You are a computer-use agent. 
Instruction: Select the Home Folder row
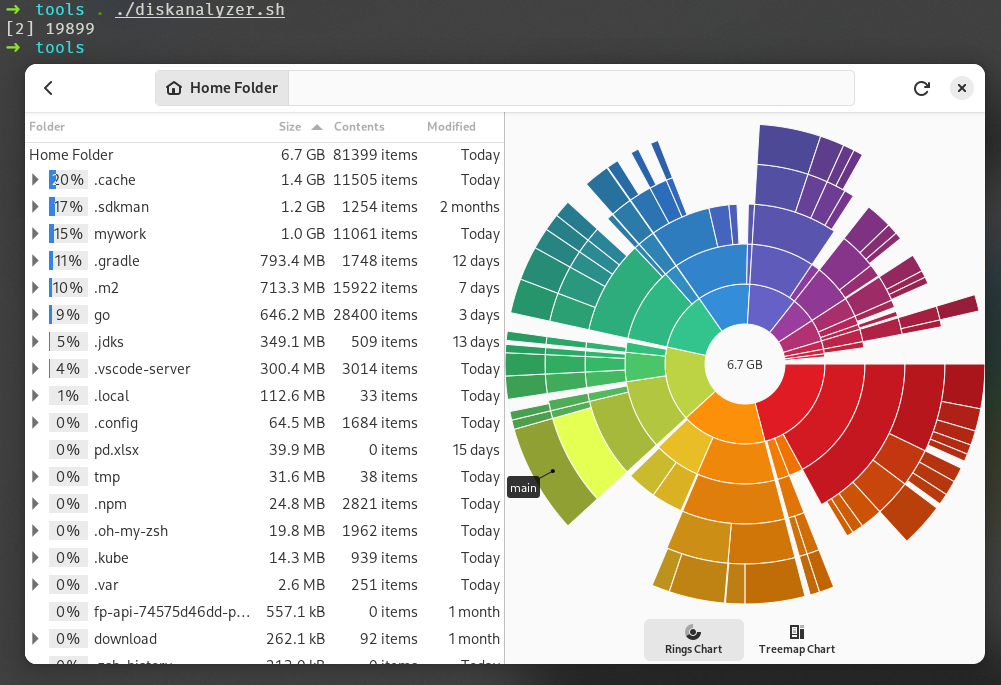coord(264,154)
